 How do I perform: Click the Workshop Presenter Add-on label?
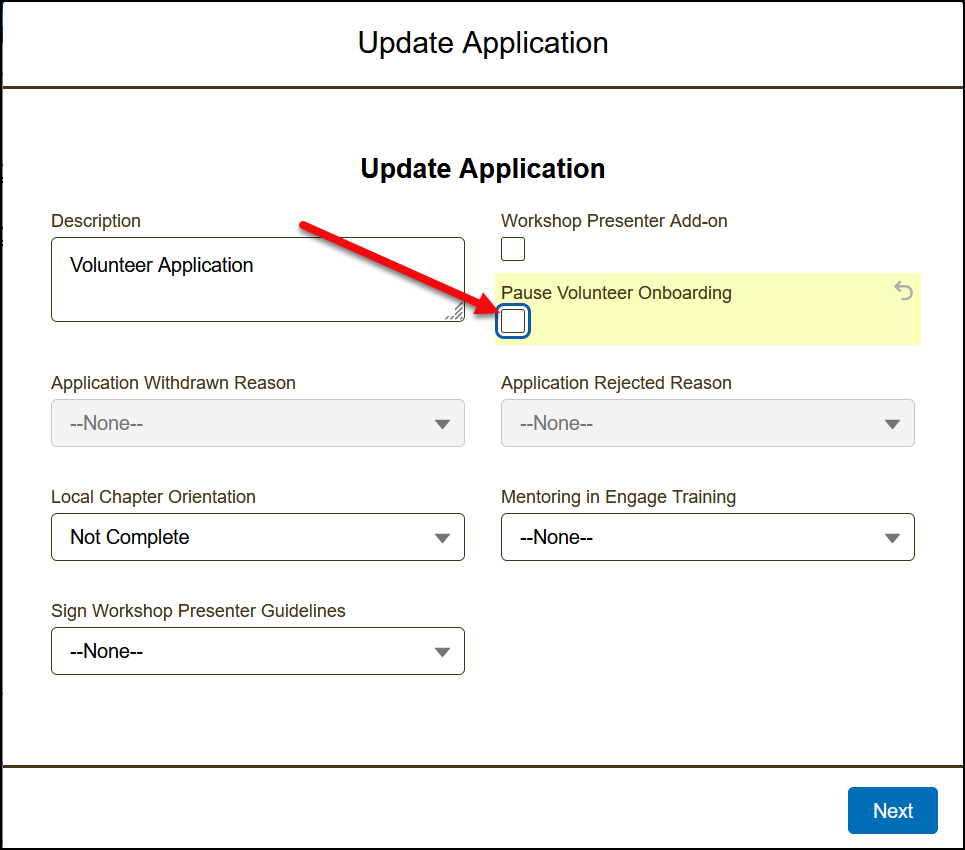pyautogui.click(x=614, y=221)
